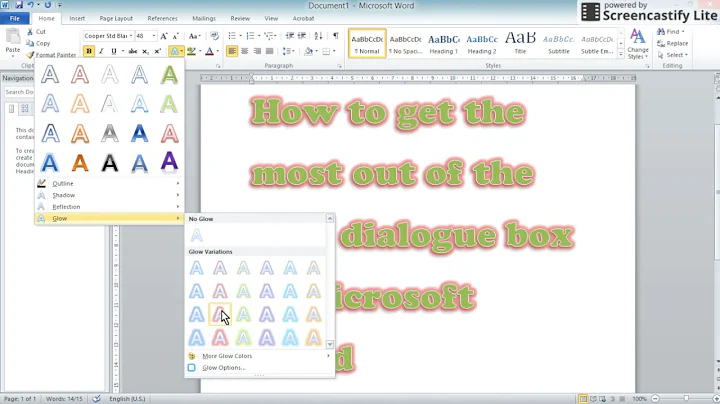The width and height of the screenshot is (720, 404).
Task: Click the zoom out minus button
Action: 655,399
